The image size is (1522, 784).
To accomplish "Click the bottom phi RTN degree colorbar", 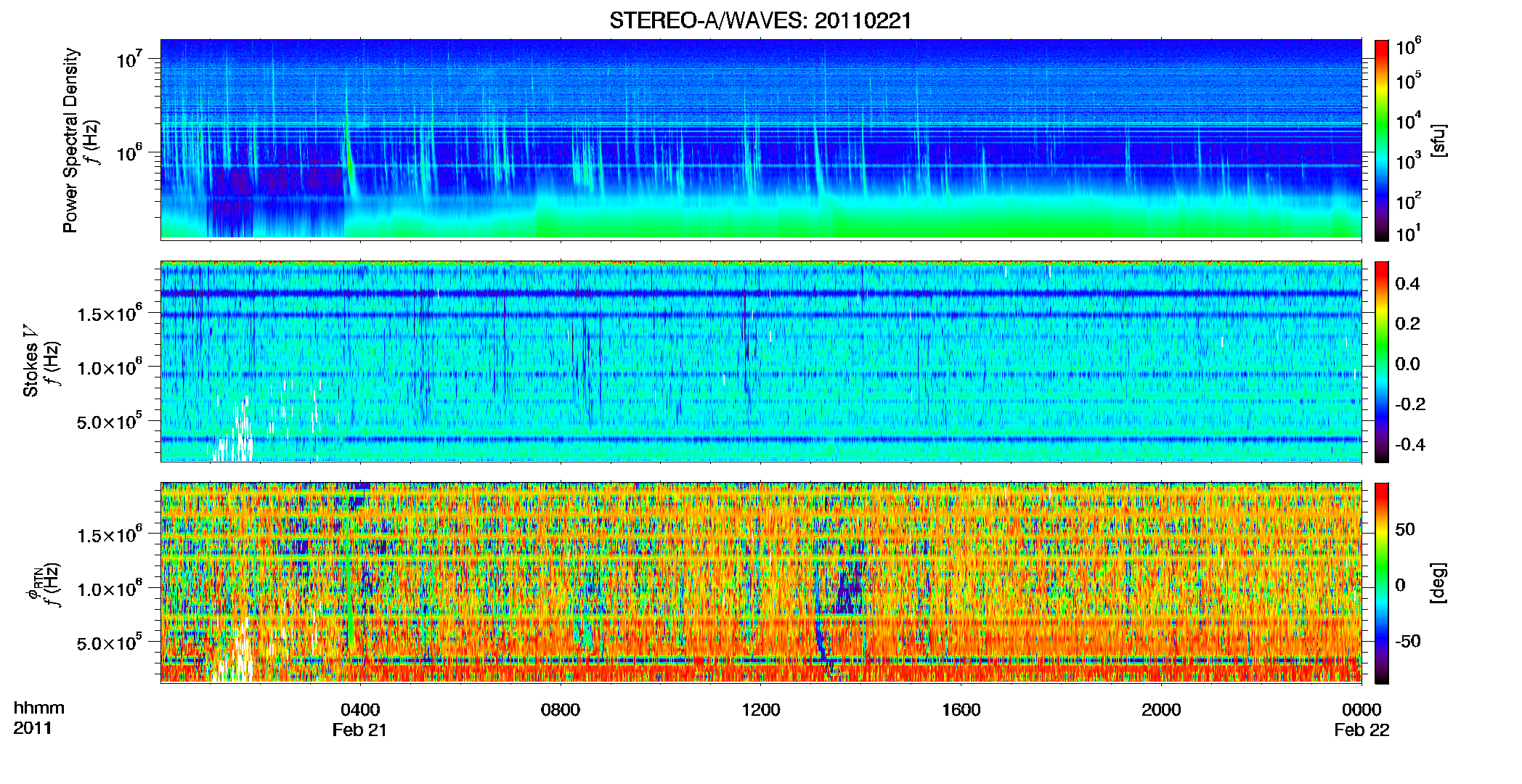I will click(1382, 583).
